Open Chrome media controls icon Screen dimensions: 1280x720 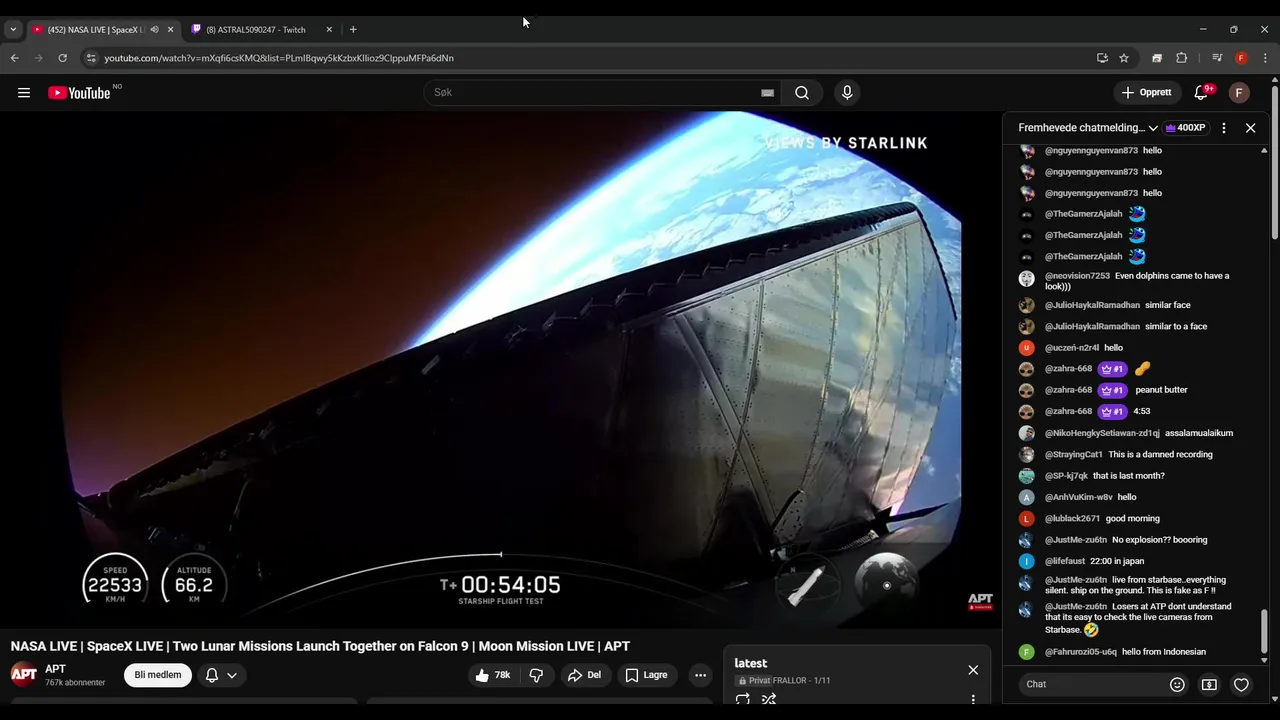tap(1217, 58)
